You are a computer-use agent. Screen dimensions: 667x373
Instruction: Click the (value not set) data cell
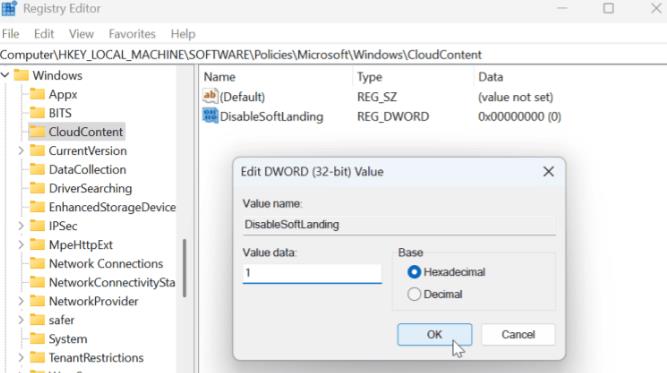(x=516, y=97)
